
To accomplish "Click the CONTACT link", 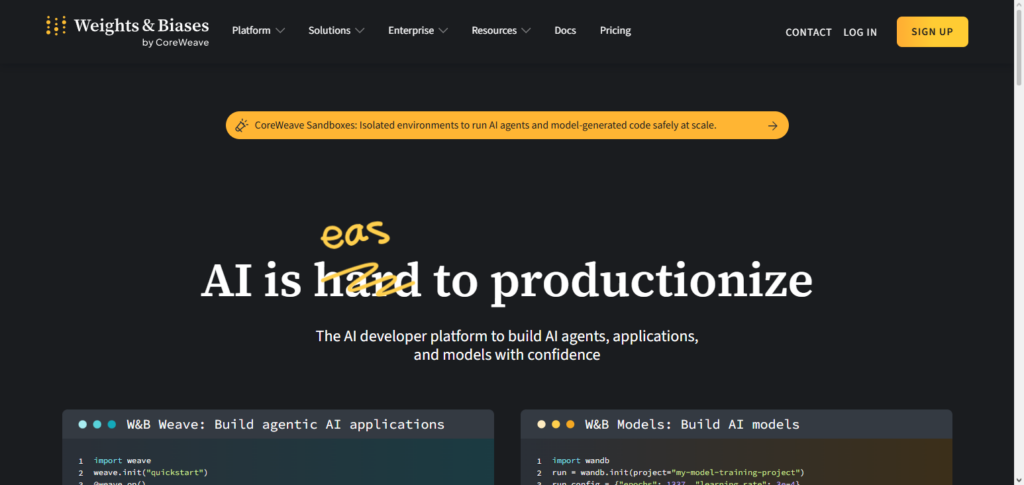I will 808,32.
